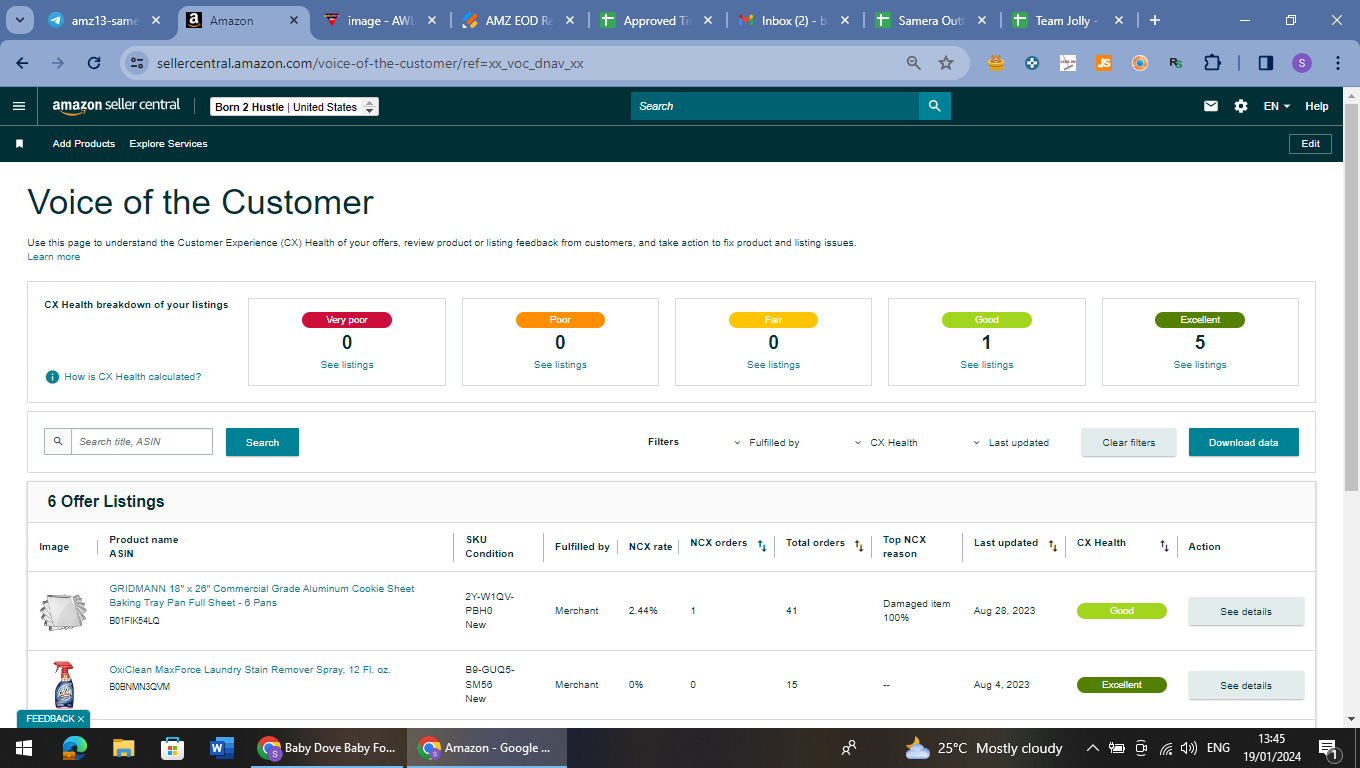Sort by Last updated column arrows
Viewport: 1360px width, 768px height.
[1052, 546]
